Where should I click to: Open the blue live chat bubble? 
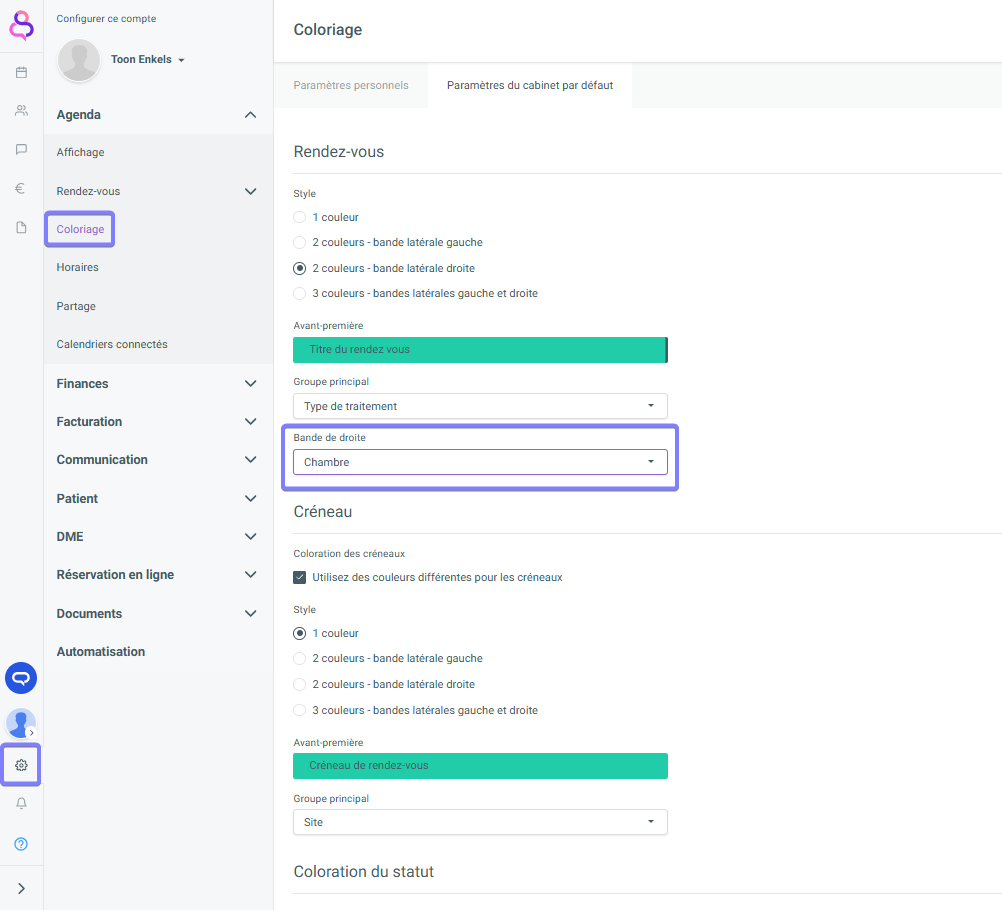[21, 678]
